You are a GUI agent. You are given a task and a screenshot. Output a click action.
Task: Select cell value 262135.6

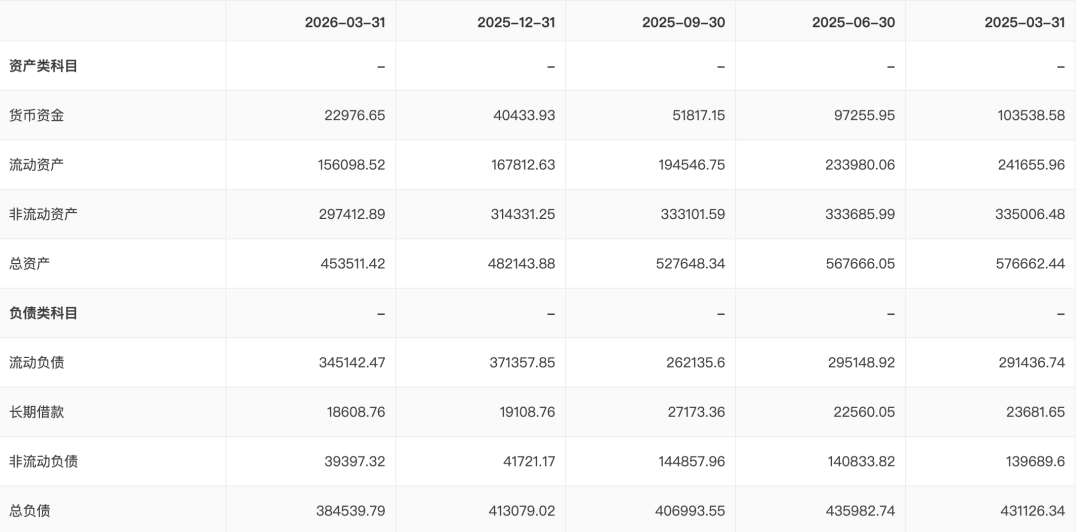point(694,362)
